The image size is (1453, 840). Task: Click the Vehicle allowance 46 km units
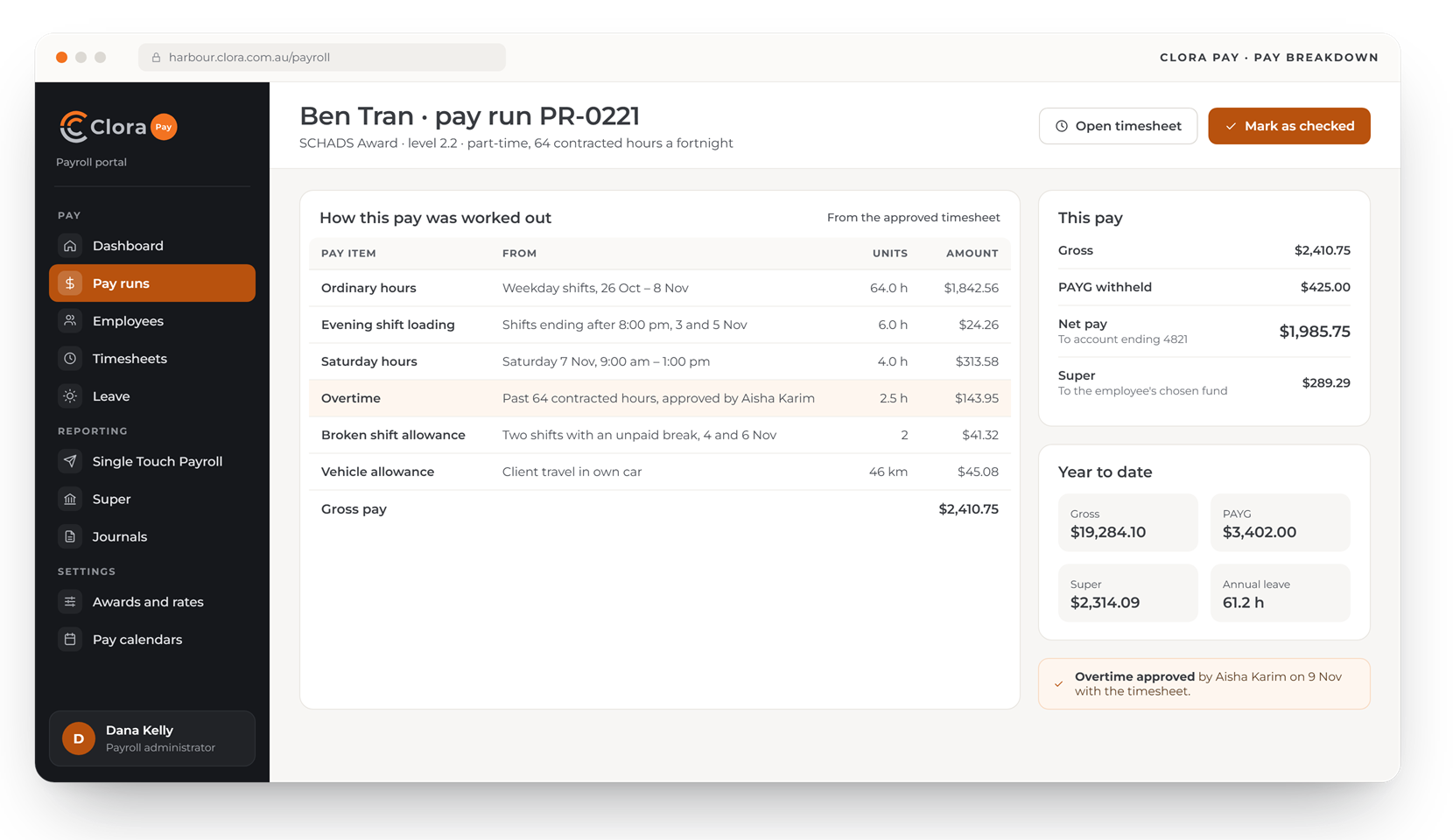click(x=888, y=472)
